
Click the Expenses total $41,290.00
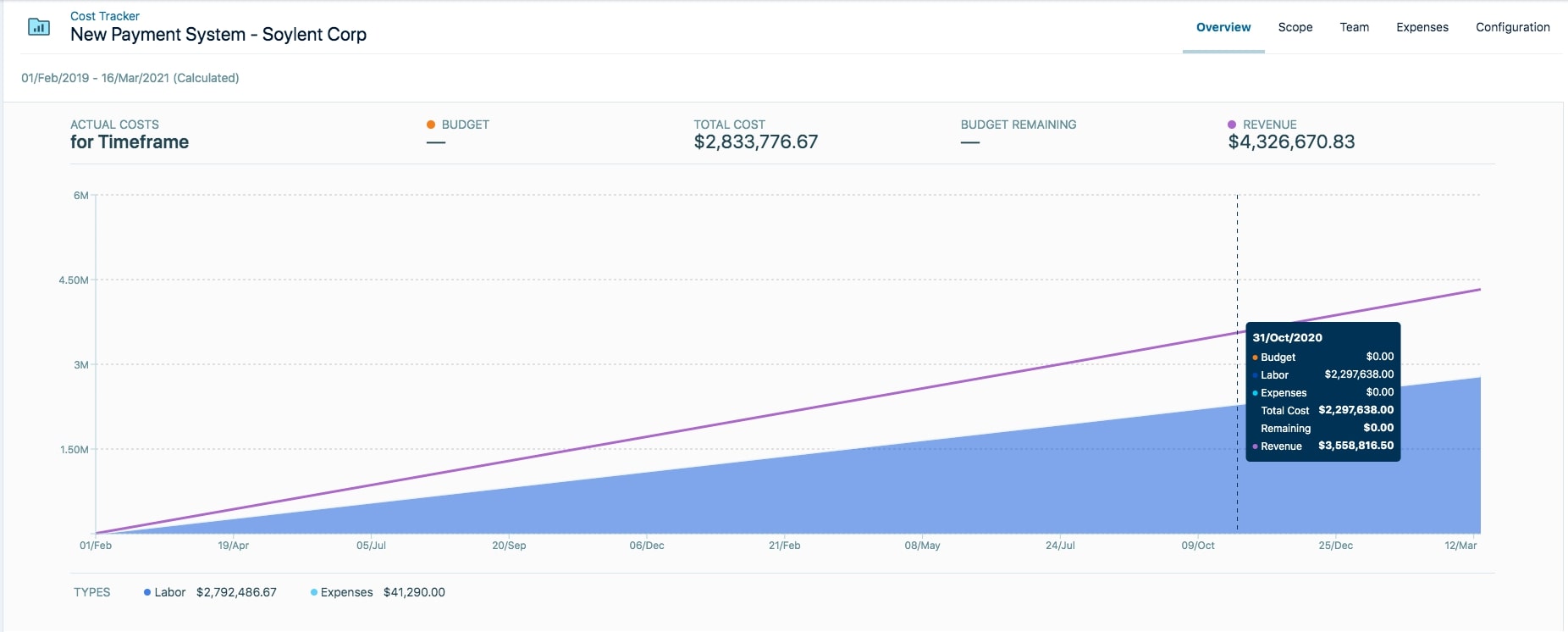414,592
